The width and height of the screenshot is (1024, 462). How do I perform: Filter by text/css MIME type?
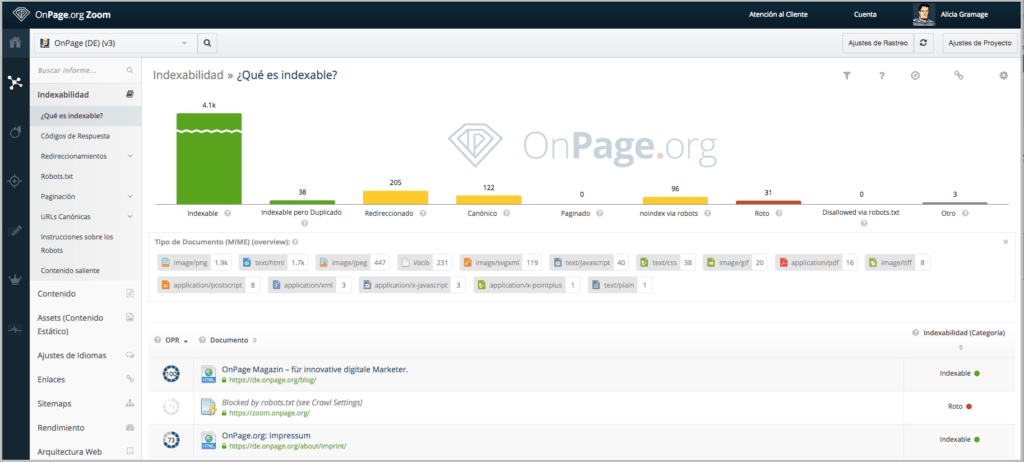tap(666, 263)
